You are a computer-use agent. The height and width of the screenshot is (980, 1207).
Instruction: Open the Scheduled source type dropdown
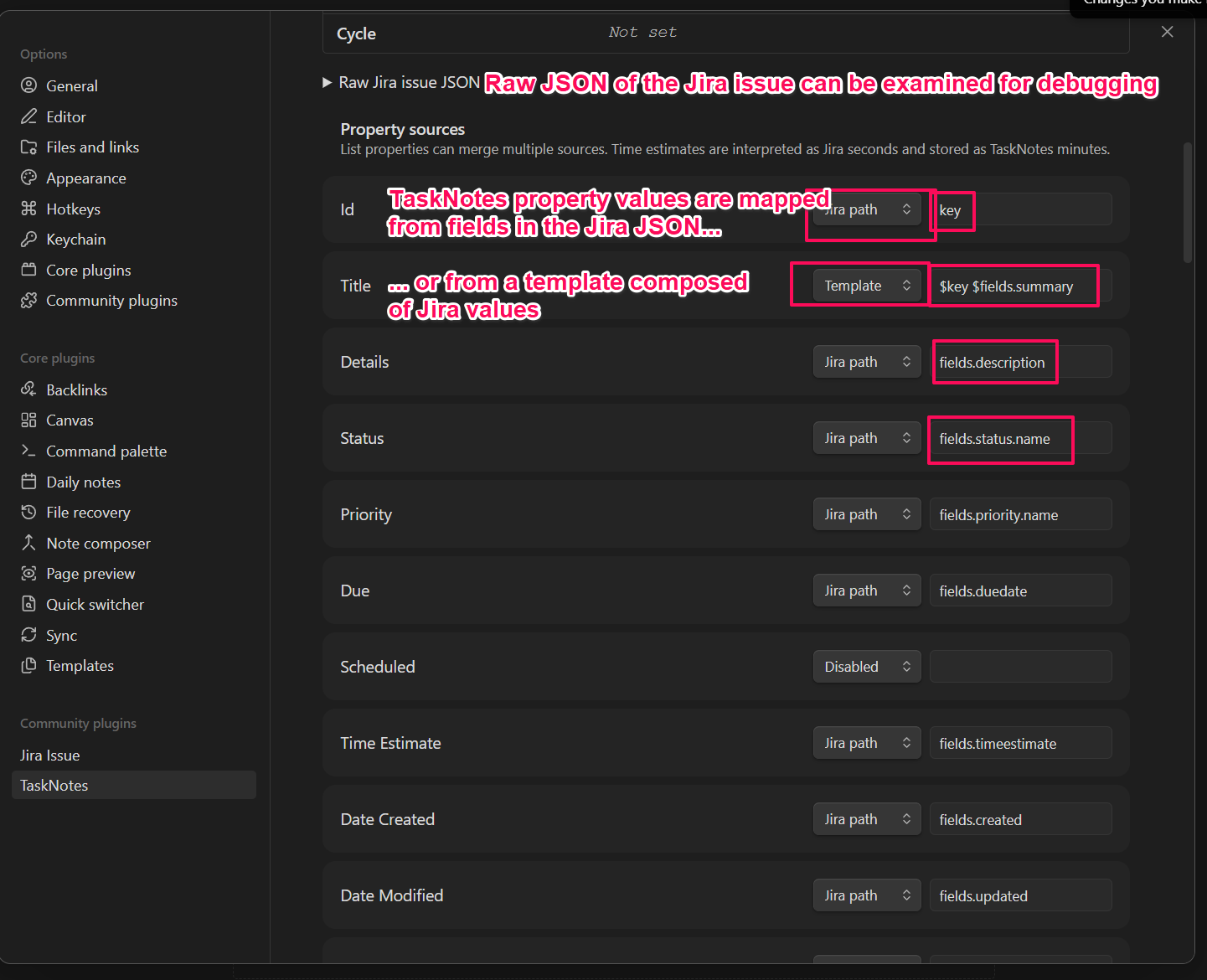867,667
